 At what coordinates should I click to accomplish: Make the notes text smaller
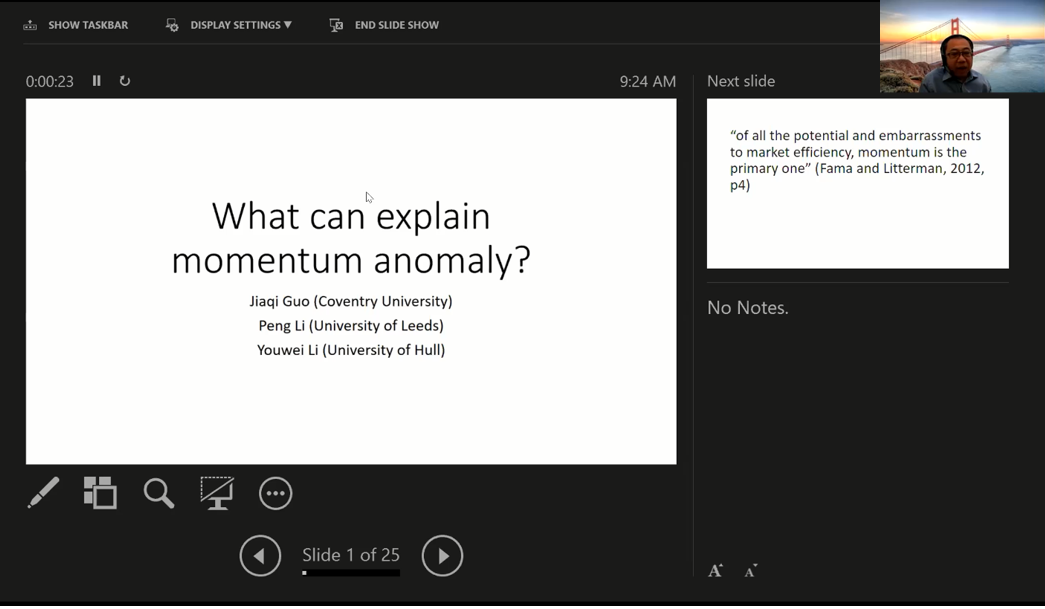coord(750,571)
